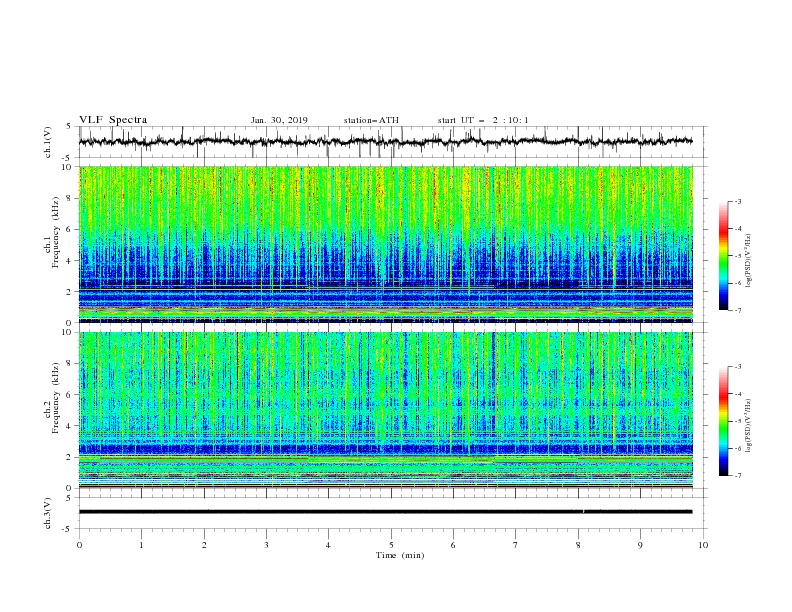Click the "1" tick on the time axis
This screenshot has width=792, height=612.
click(141, 545)
